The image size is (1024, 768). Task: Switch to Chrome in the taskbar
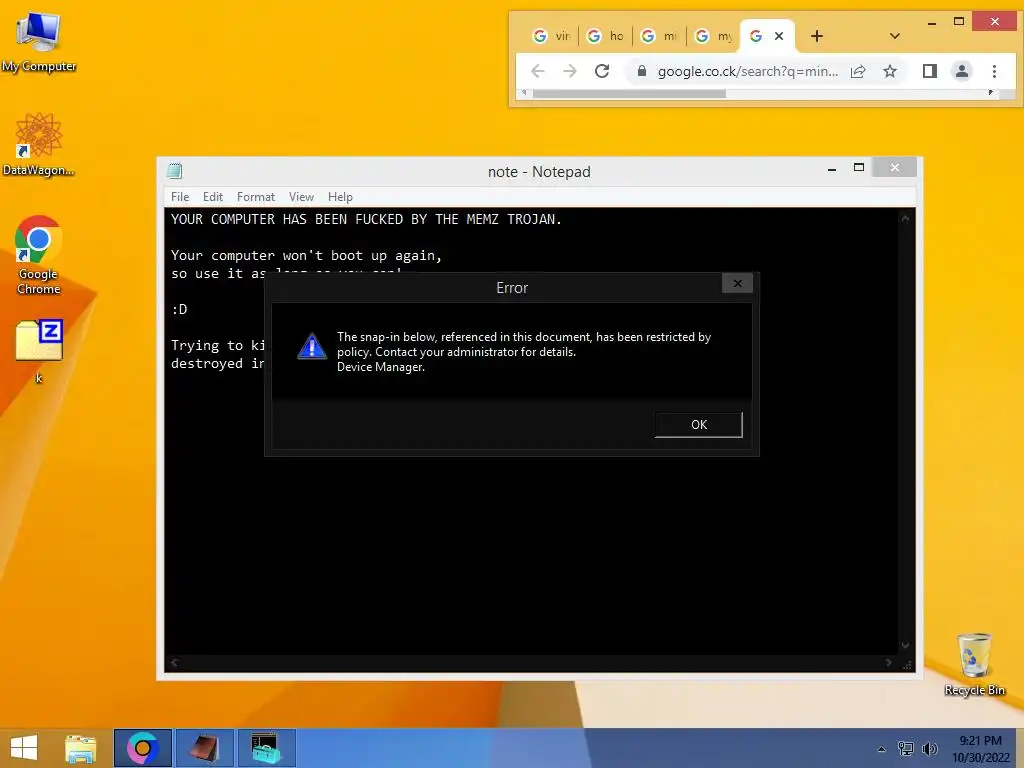(143, 748)
